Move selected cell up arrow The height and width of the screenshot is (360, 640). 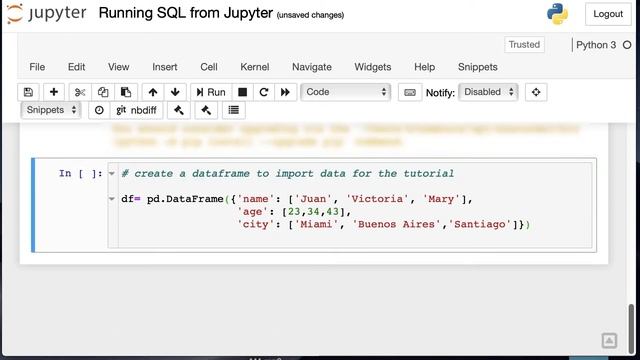pyautogui.click(x=153, y=92)
